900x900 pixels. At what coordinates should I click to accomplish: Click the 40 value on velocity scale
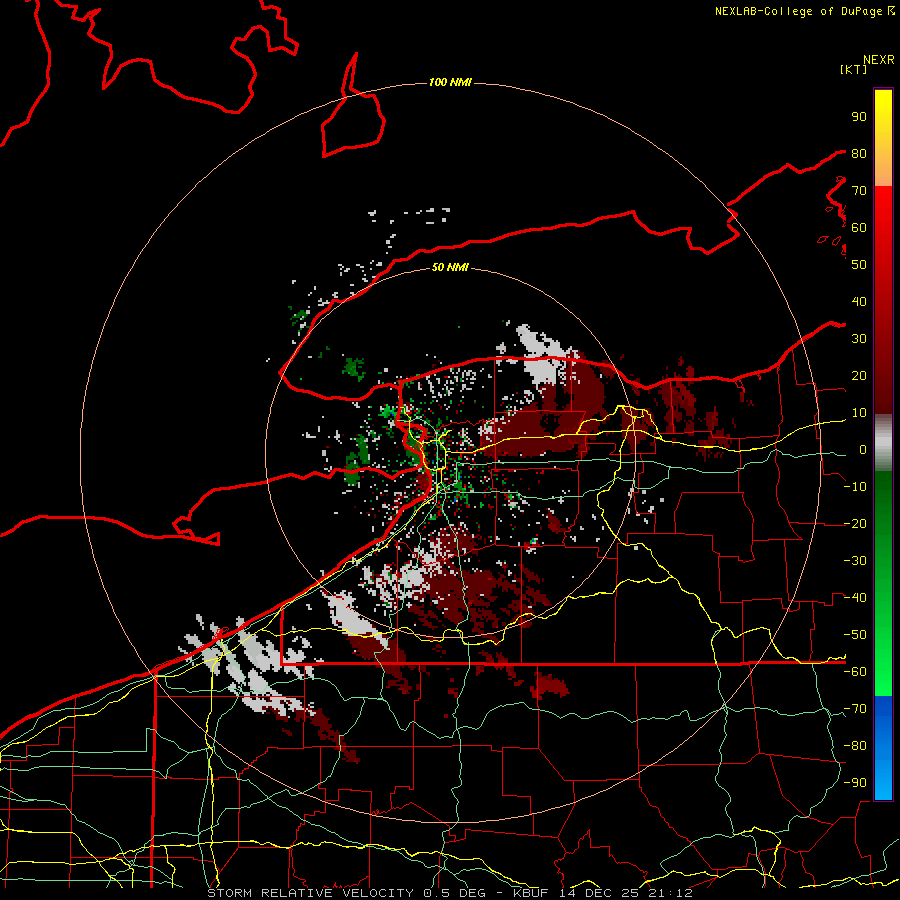859,301
